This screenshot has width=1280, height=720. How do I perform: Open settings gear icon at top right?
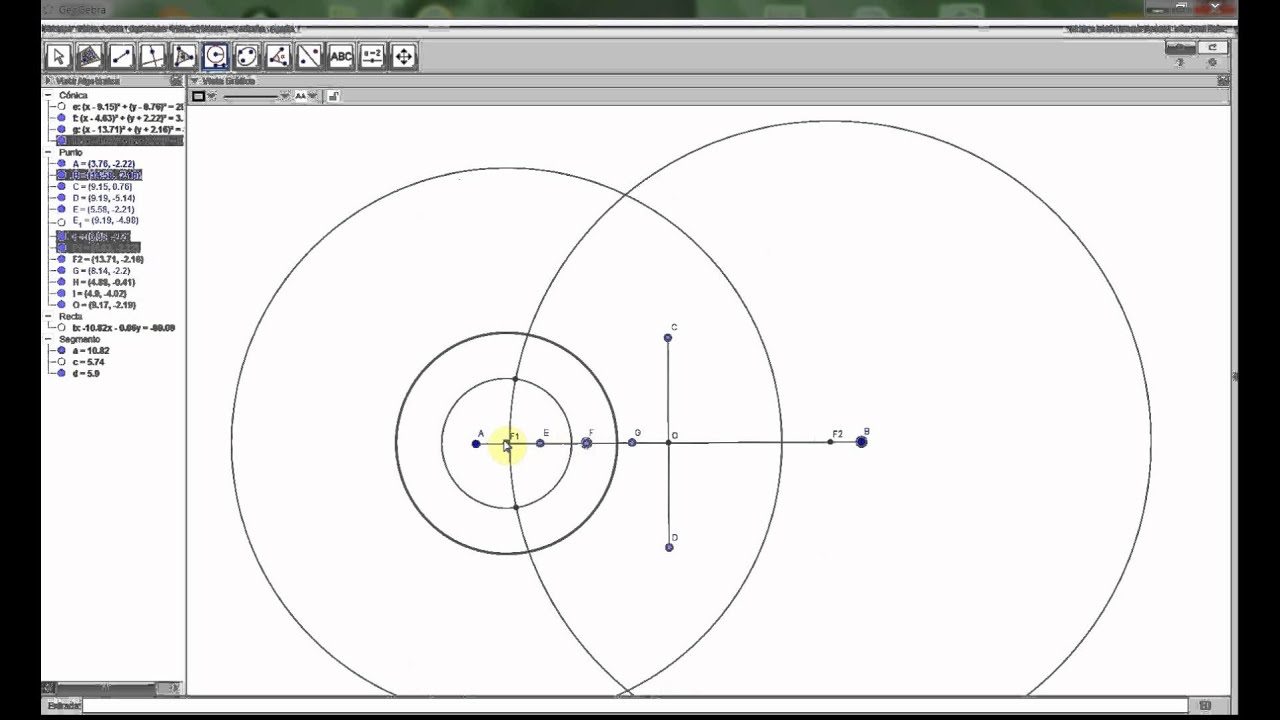tap(1212, 63)
